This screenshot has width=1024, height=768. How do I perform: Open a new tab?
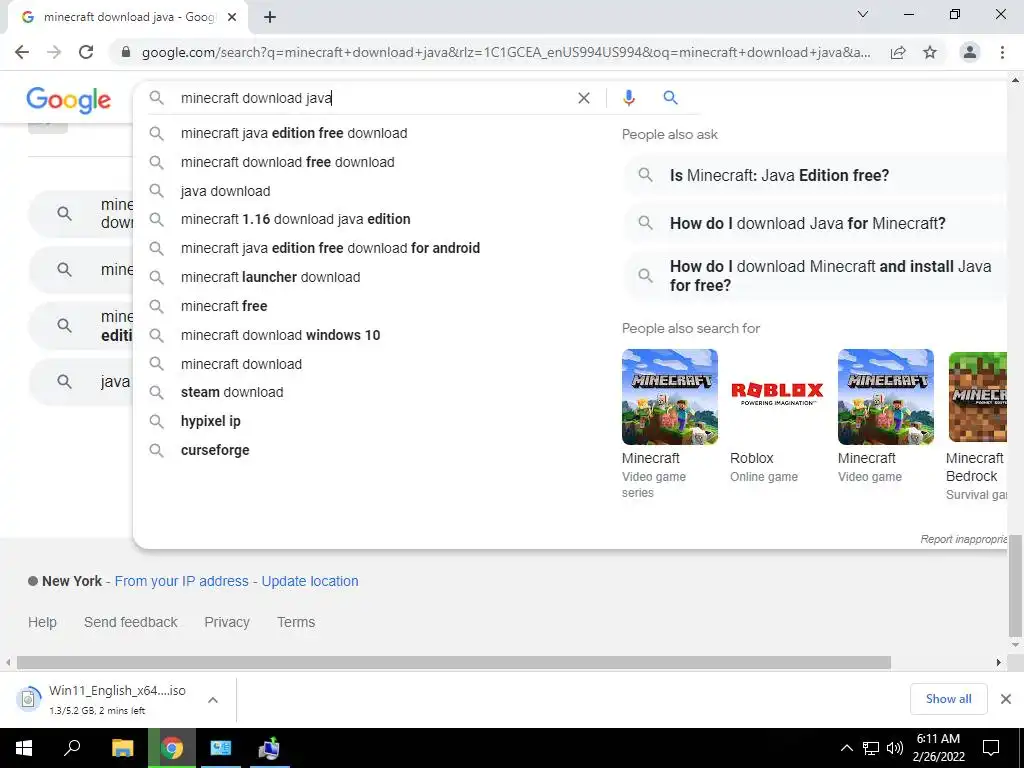(x=270, y=17)
